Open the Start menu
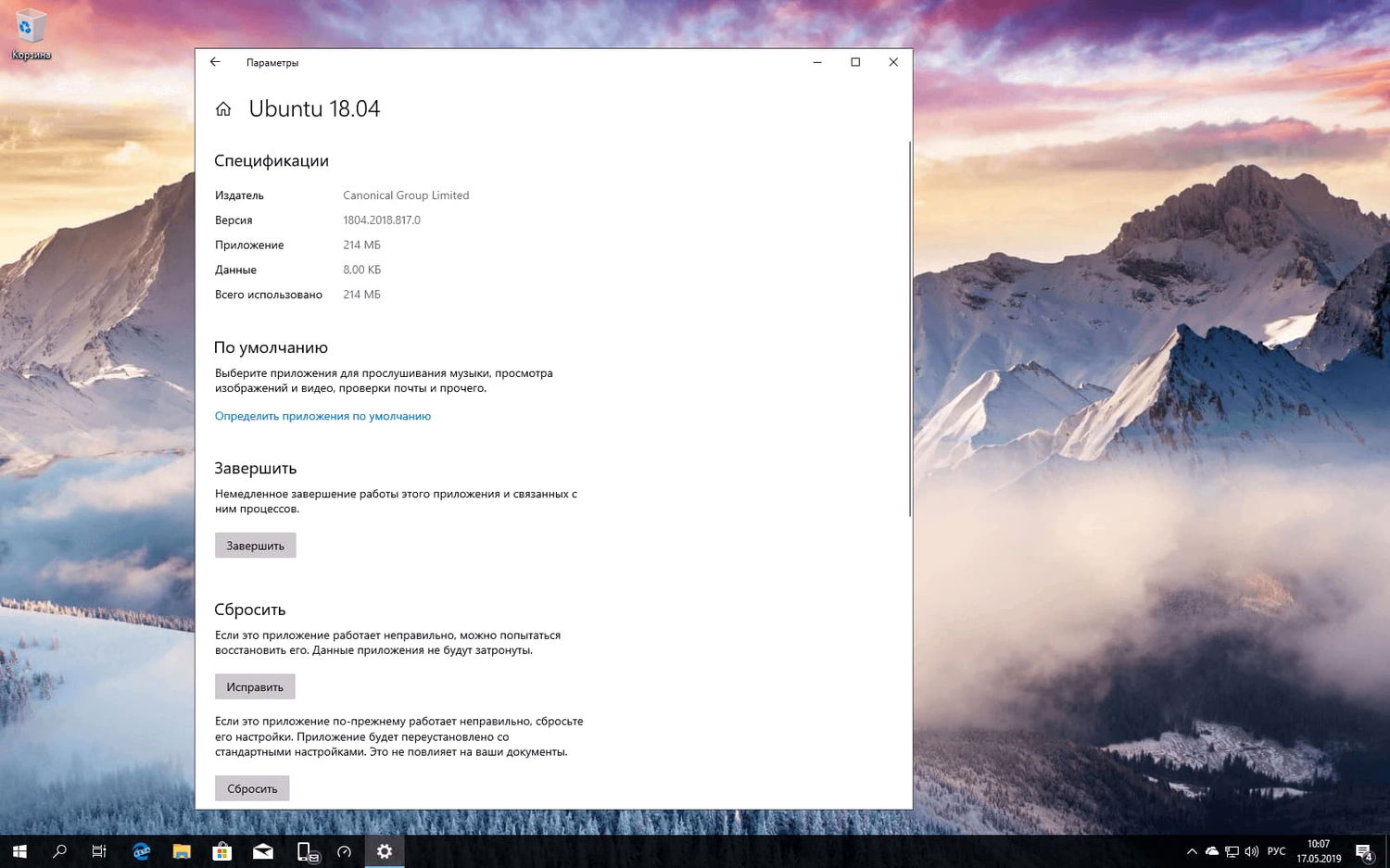1390x868 pixels. [19, 850]
